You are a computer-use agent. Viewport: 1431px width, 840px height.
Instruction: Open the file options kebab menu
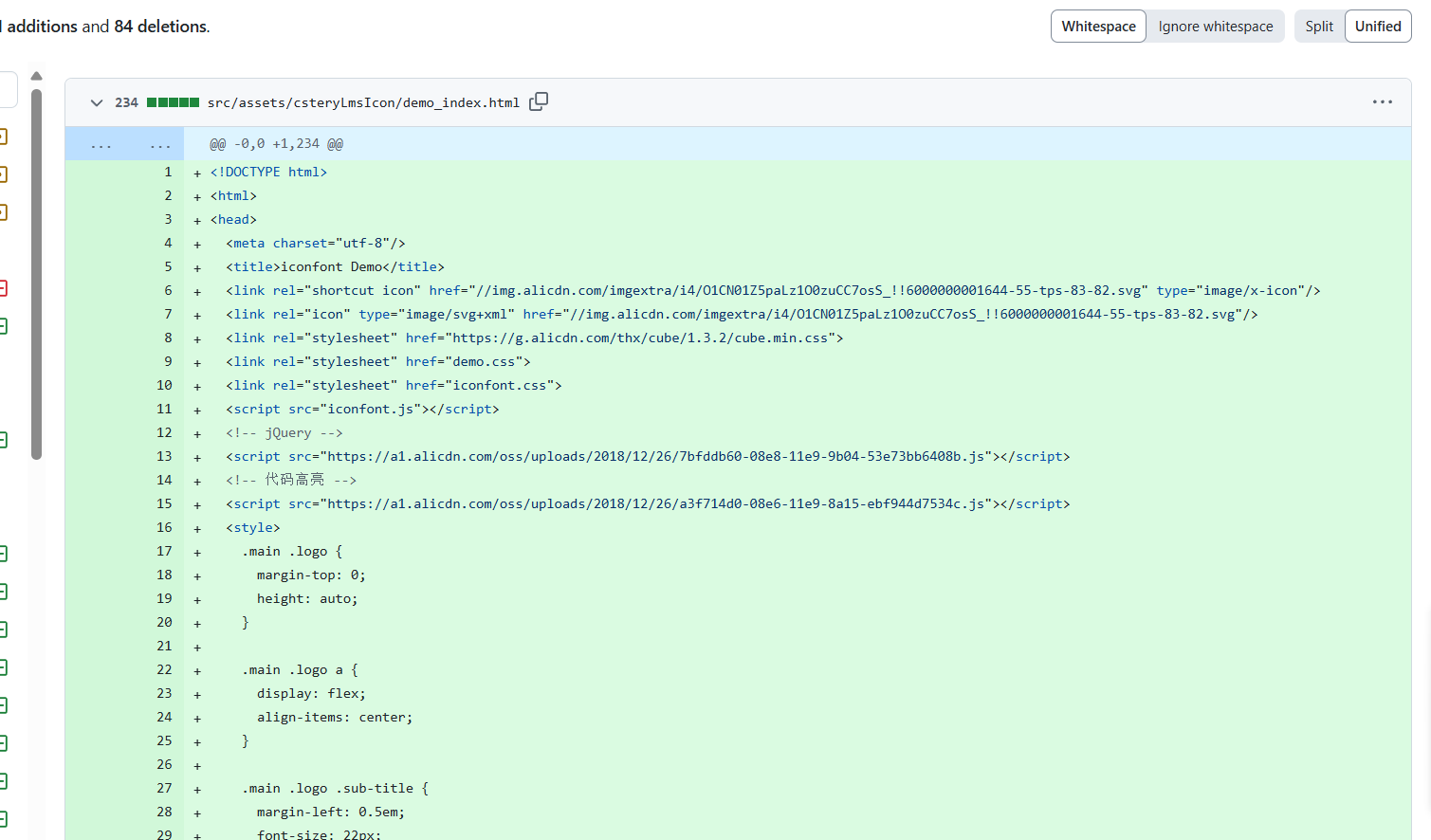coord(1383,101)
